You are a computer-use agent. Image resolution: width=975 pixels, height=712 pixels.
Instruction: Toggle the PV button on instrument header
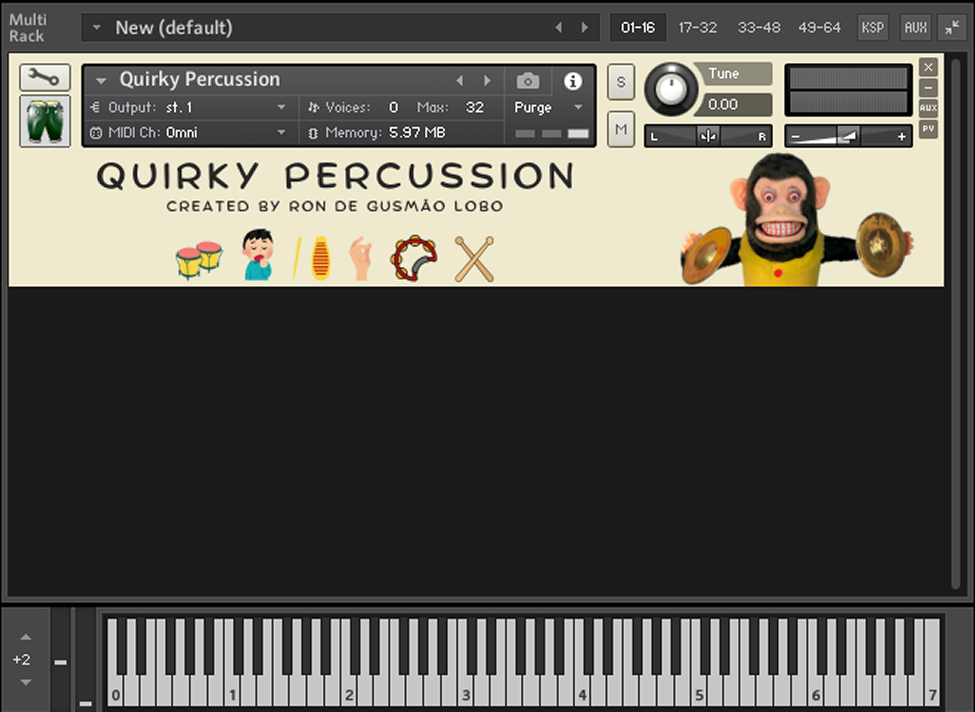(x=928, y=129)
